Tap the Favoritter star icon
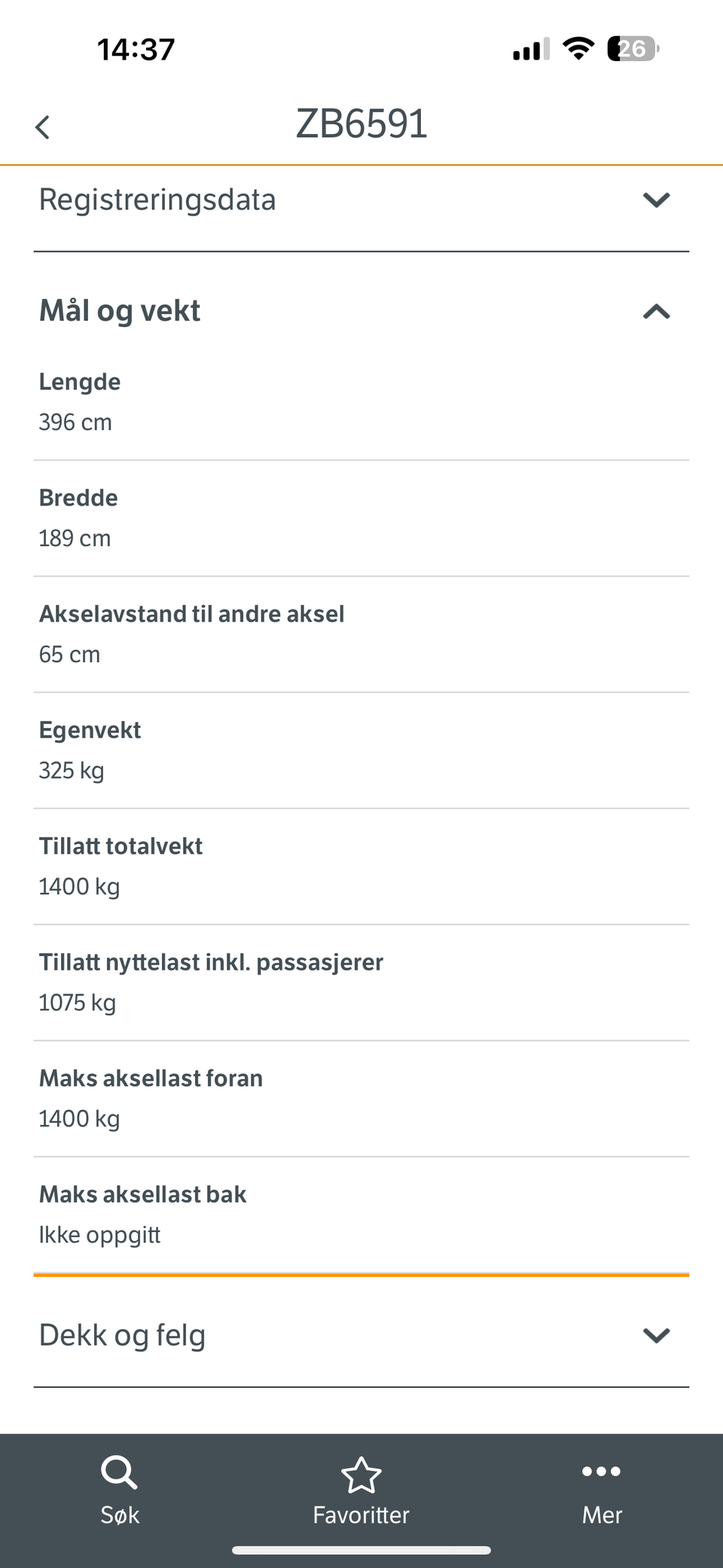 point(361,1475)
